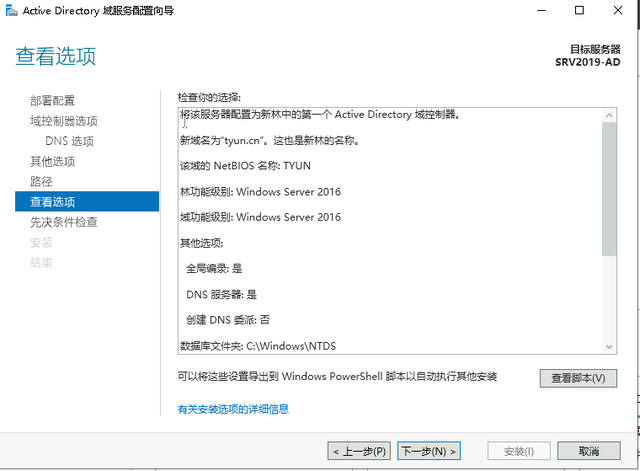Go back with 上一步(P) button
Image resolution: width=640 pixels, height=471 pixels.
[359, 451]
